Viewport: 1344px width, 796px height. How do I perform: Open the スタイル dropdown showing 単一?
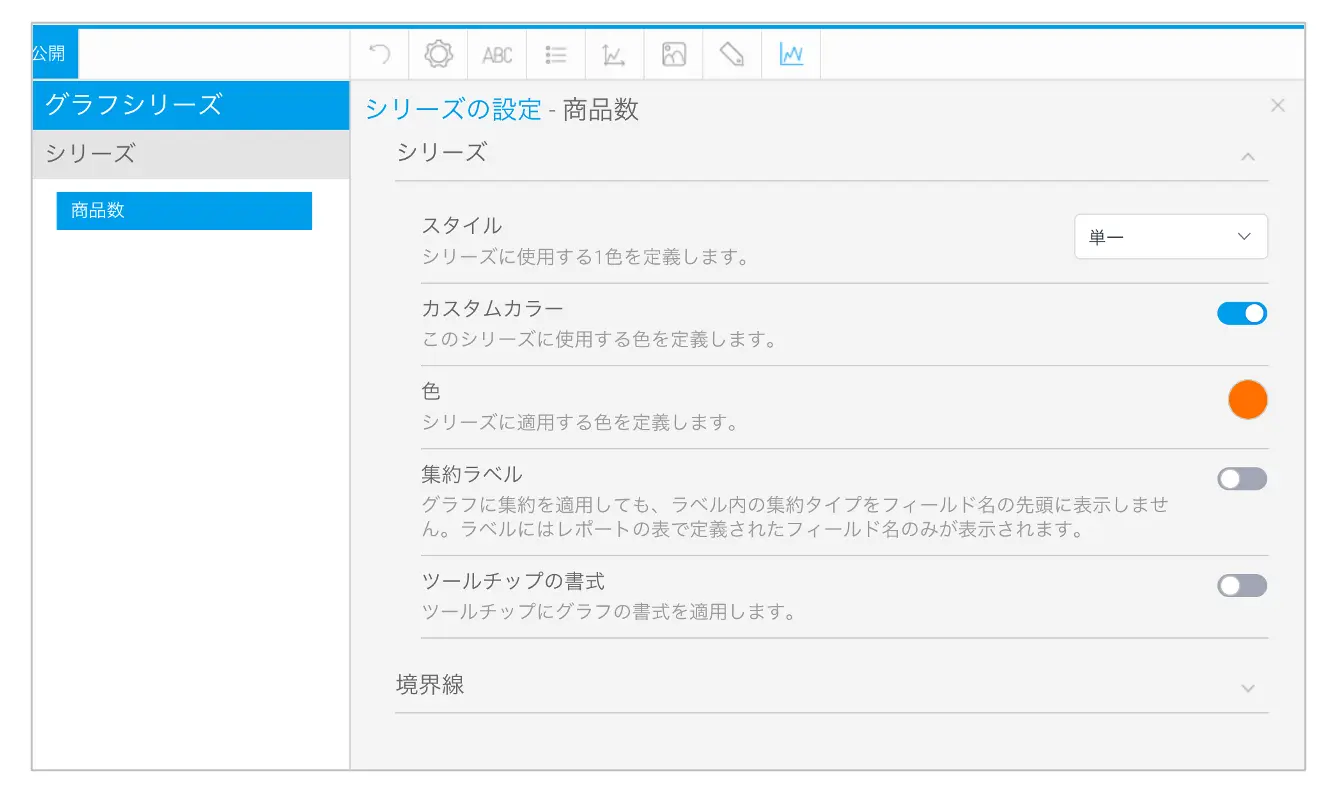[x=1170, y=237]
